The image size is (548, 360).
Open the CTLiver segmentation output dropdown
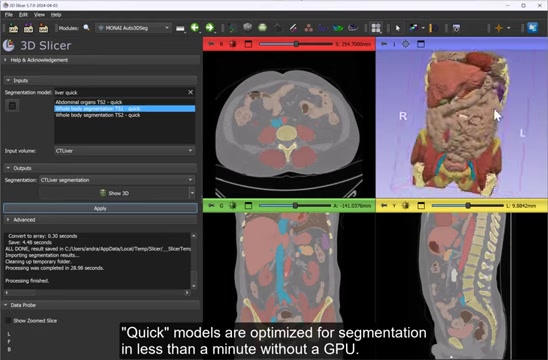(x=117, y=180)
